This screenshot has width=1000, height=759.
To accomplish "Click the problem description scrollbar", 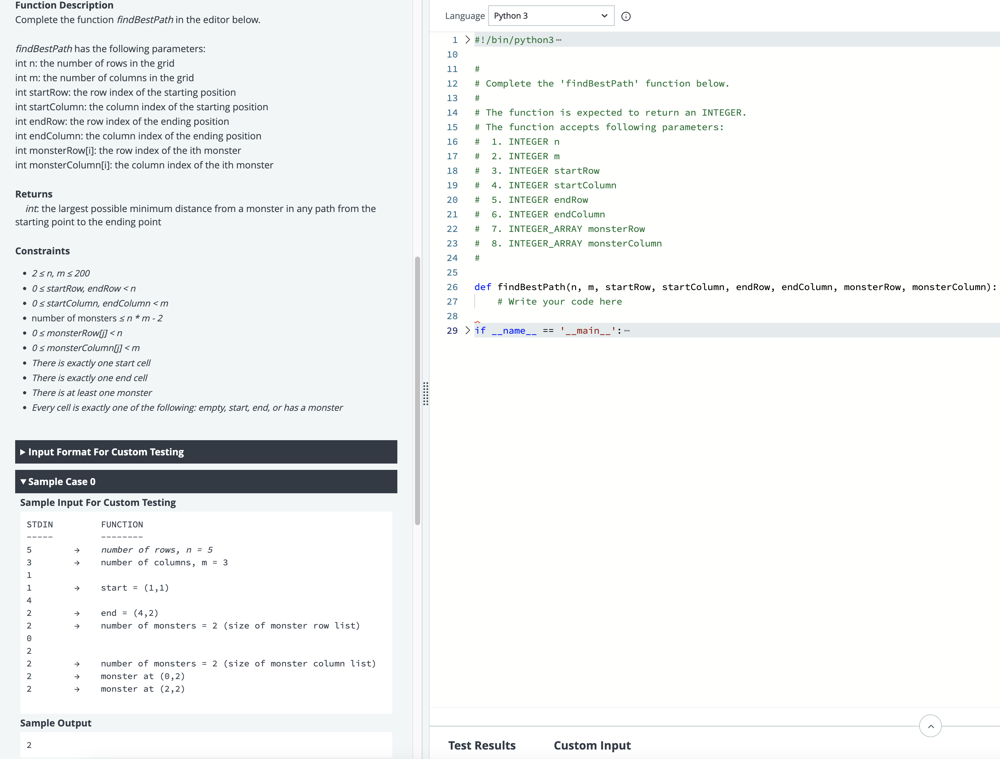I will [x=417, y=390].
